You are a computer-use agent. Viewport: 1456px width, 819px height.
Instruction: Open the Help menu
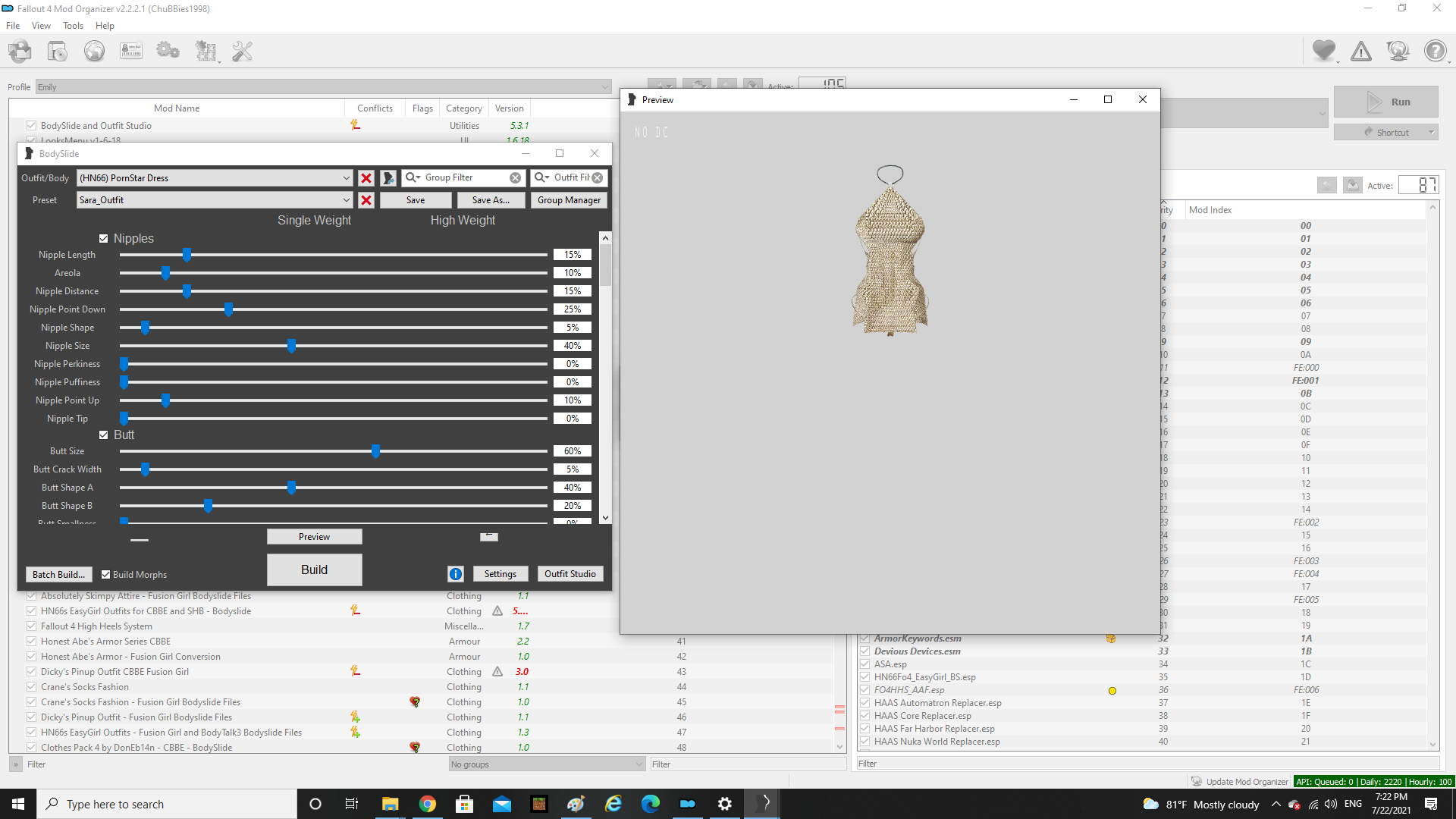[x=105, y=26]
